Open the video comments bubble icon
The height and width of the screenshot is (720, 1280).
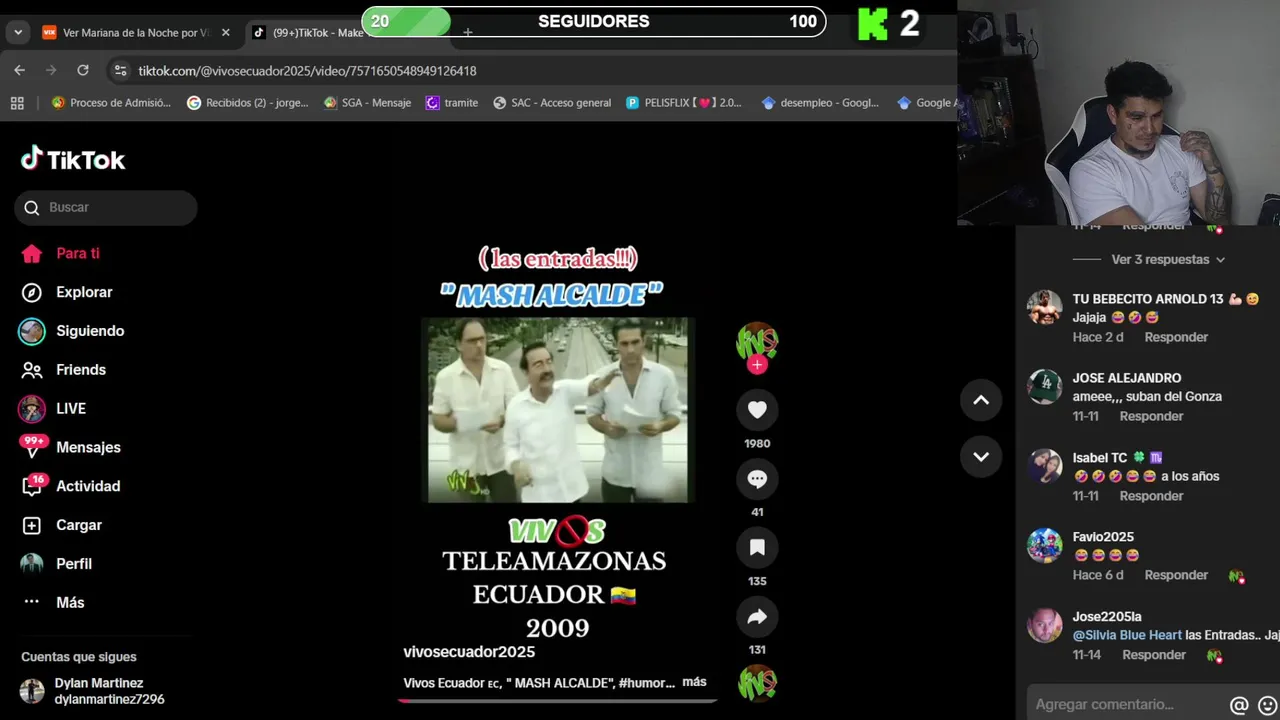coord(757,478)
